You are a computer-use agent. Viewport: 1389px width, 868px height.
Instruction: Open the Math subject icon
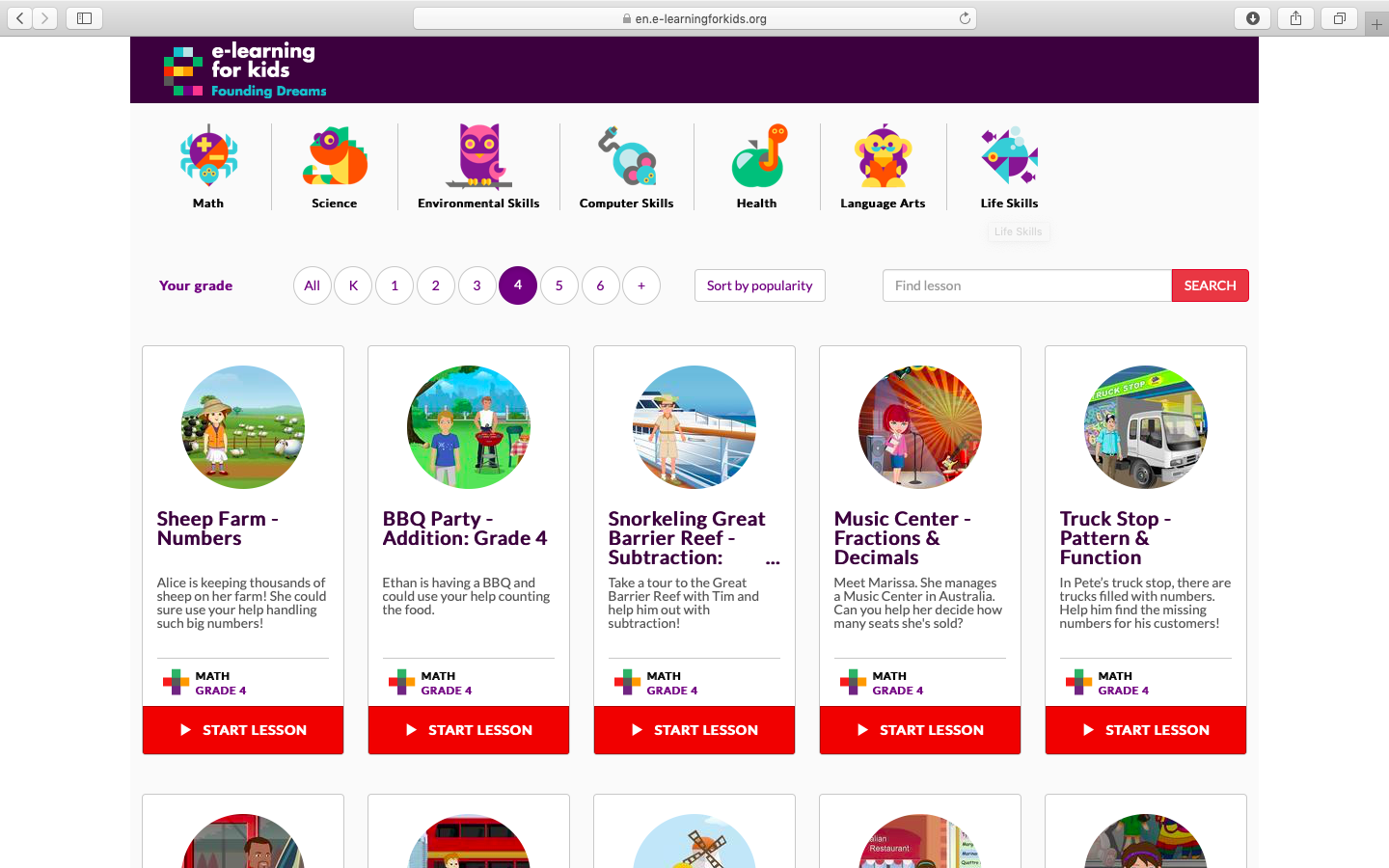tap(208, 156)
